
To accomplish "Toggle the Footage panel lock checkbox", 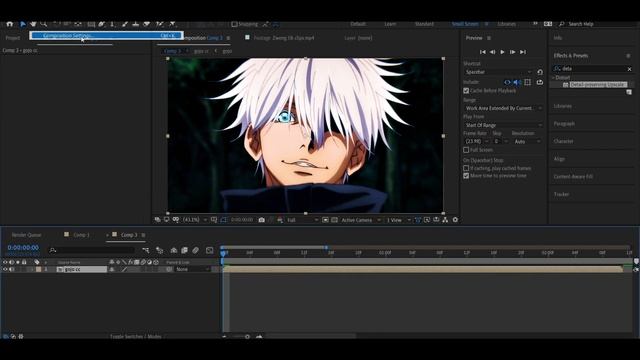I will (247, 38).
